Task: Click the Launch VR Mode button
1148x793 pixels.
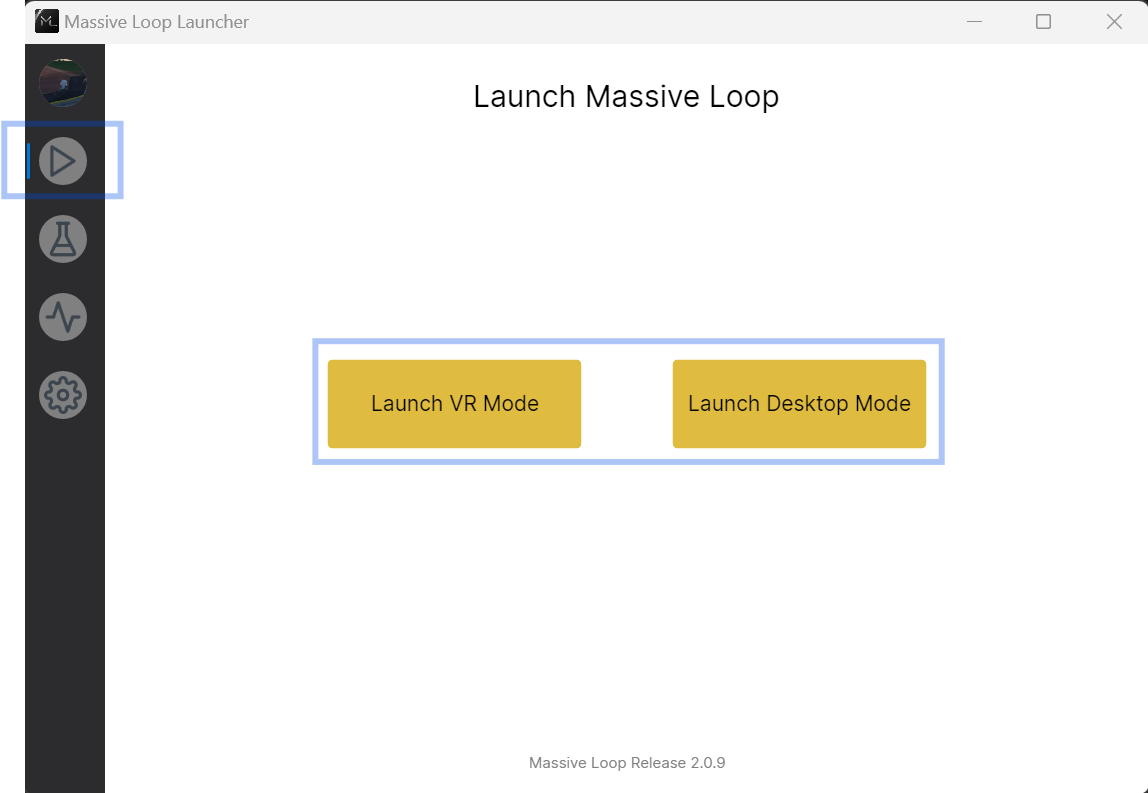Action: click(455, 403)
